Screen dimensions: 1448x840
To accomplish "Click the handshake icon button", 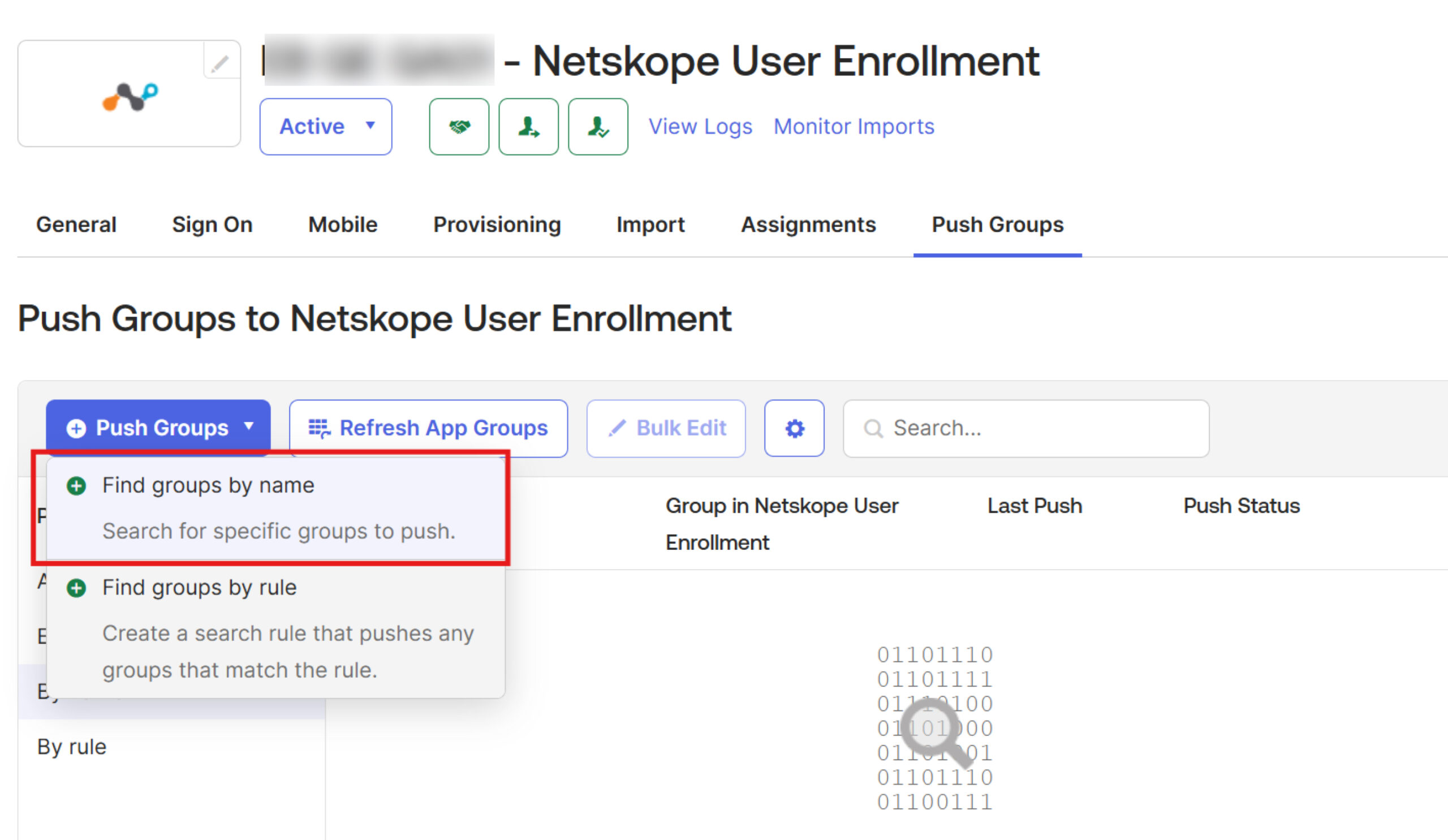I will point(459,126).
